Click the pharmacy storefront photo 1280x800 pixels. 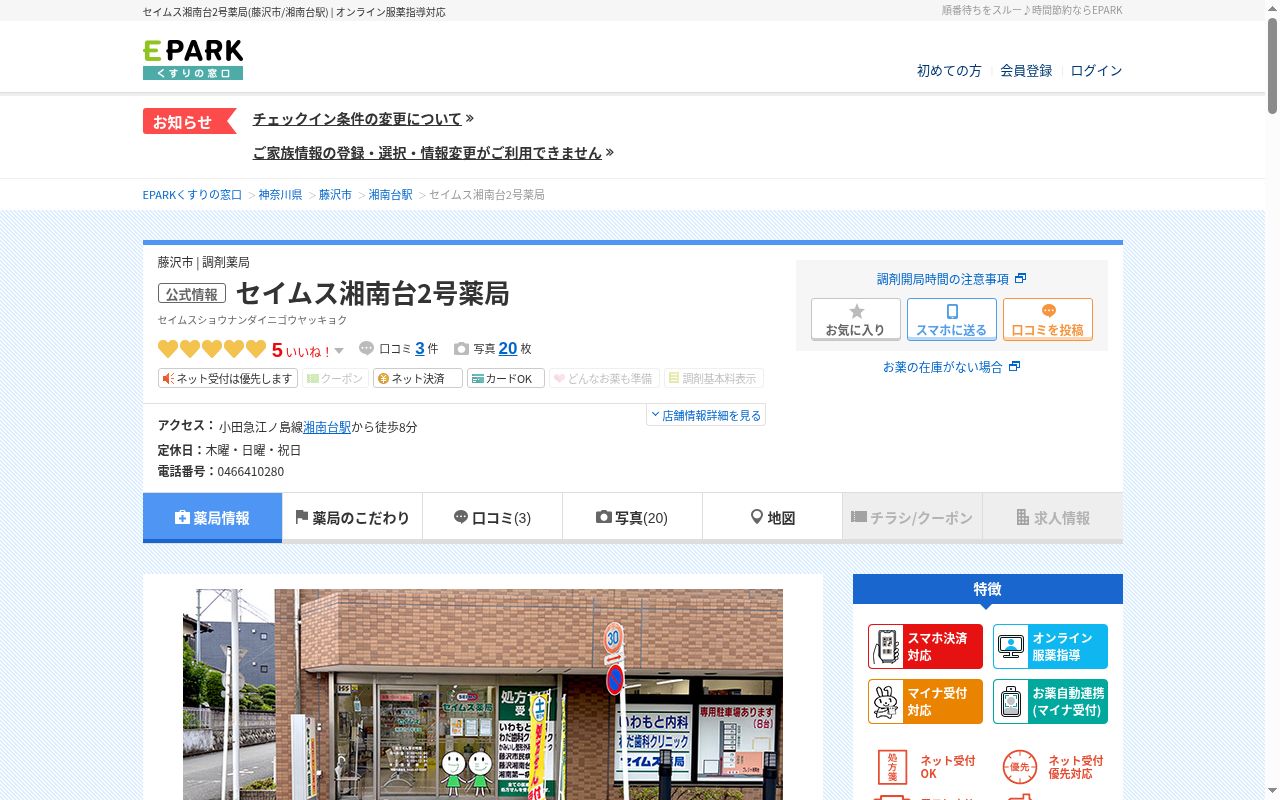483,694
